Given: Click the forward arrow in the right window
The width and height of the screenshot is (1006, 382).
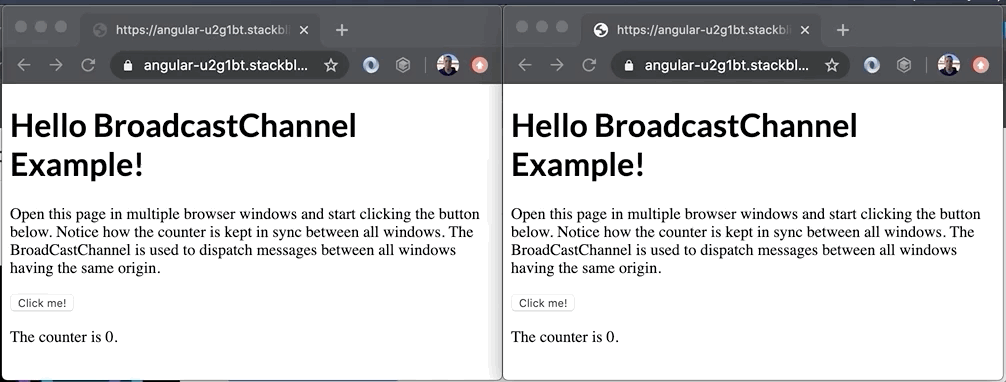Looking at the screenshot, I should pyautogui.click(x=557, y=65).
